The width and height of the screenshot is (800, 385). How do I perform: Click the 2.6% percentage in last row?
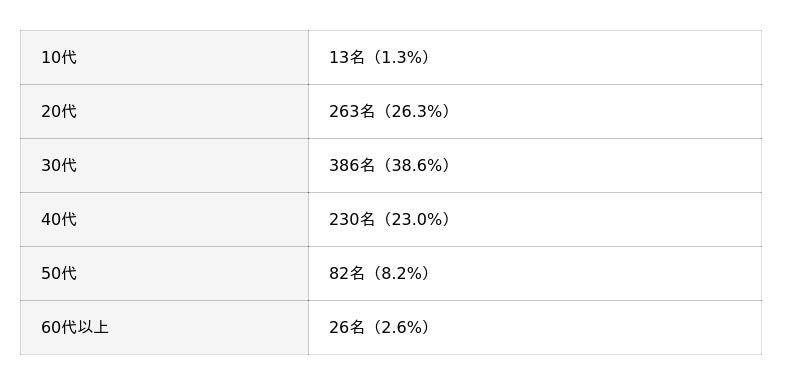(402, 328)
